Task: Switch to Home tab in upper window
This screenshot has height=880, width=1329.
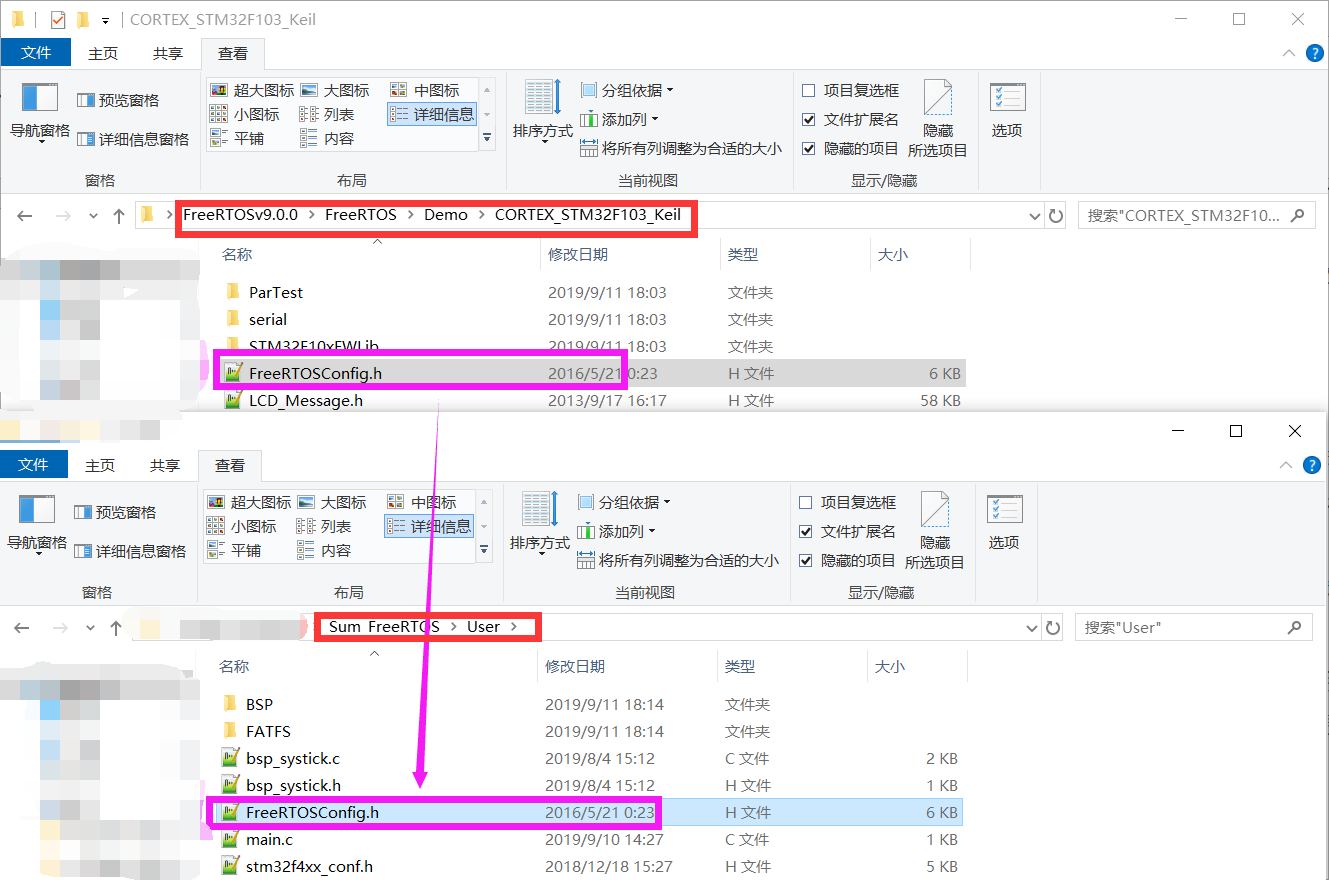Action: click(103, 53)
